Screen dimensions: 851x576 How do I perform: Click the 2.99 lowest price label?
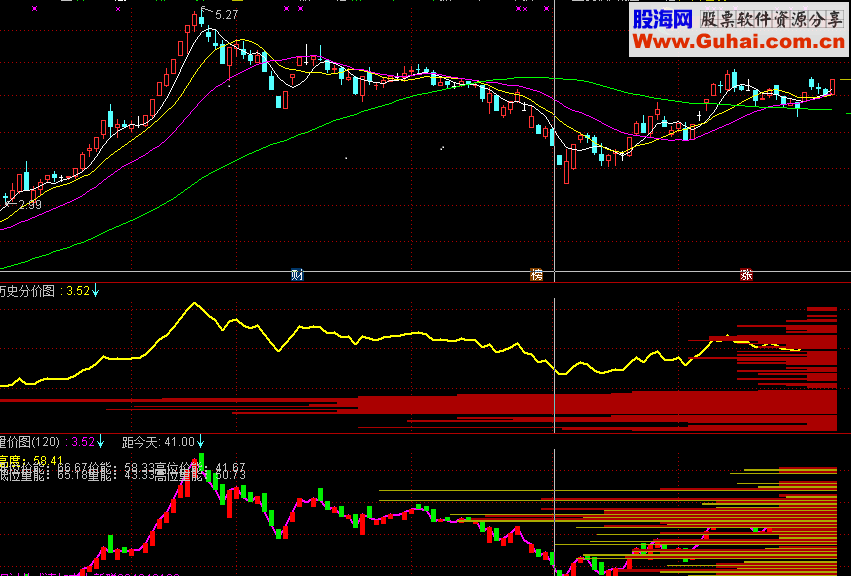point(30,205)
